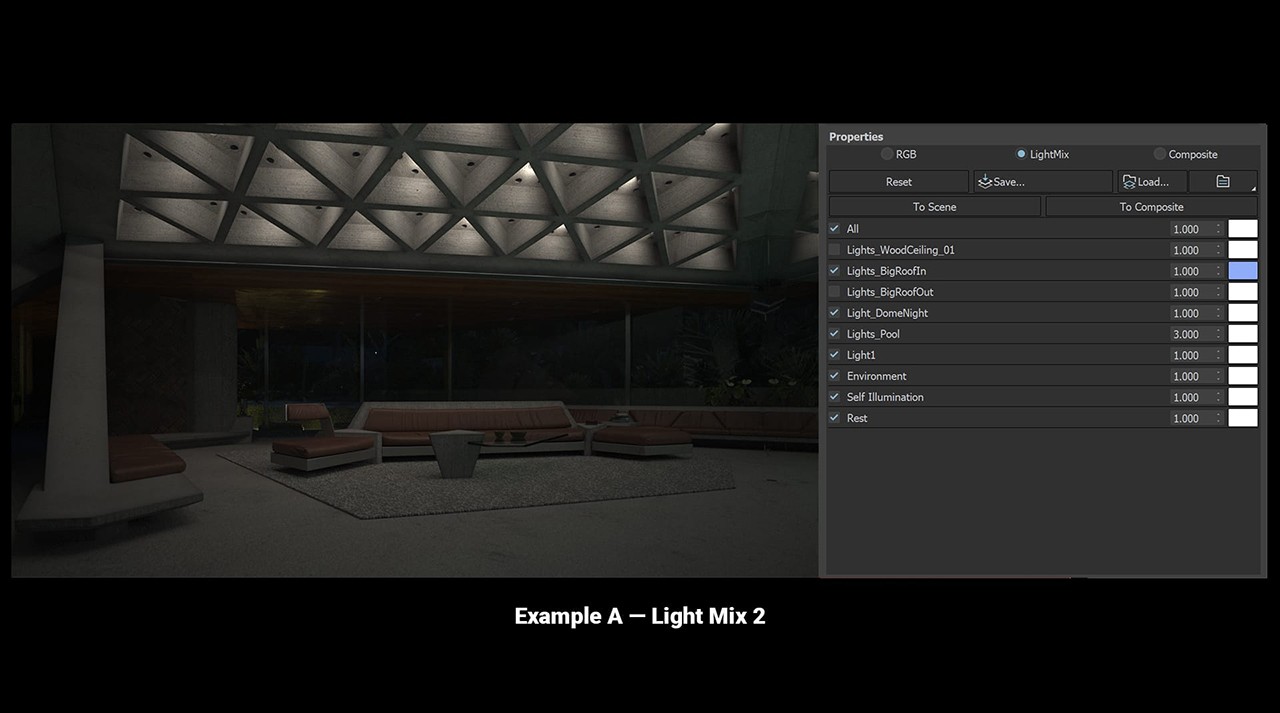The width and height of the screenshot is (1280, 713).
Task: Click the Save light mix button
Action: (1042, 182)
